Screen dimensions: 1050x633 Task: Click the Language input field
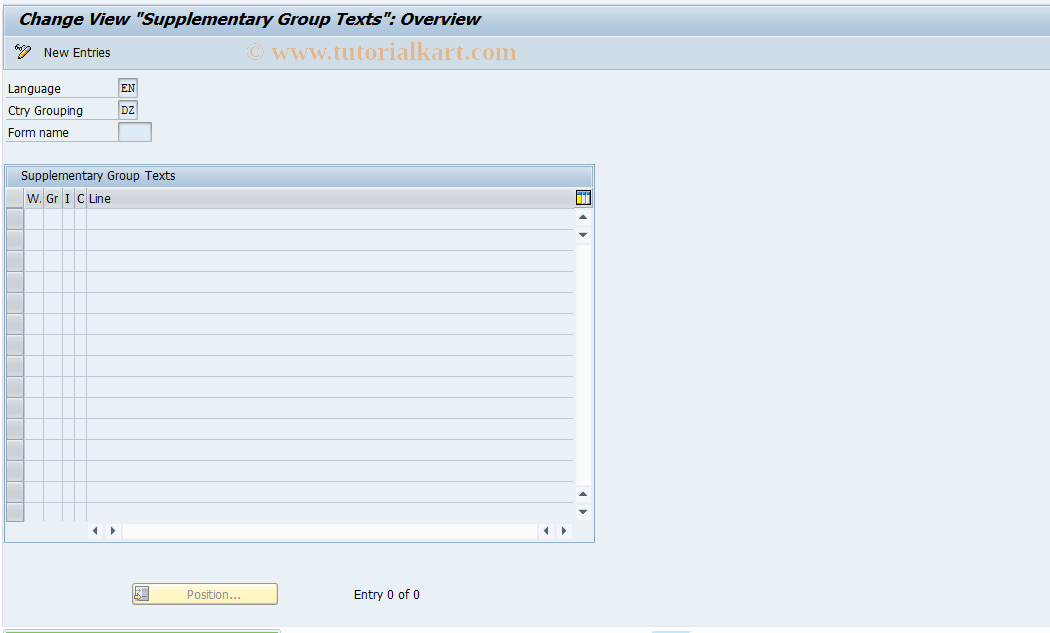(128, 88)
